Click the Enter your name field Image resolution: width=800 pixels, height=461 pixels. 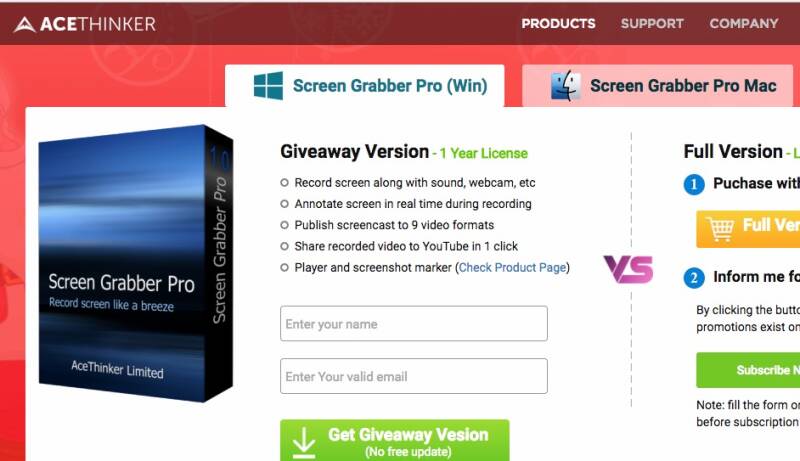(x=414, y=323)
